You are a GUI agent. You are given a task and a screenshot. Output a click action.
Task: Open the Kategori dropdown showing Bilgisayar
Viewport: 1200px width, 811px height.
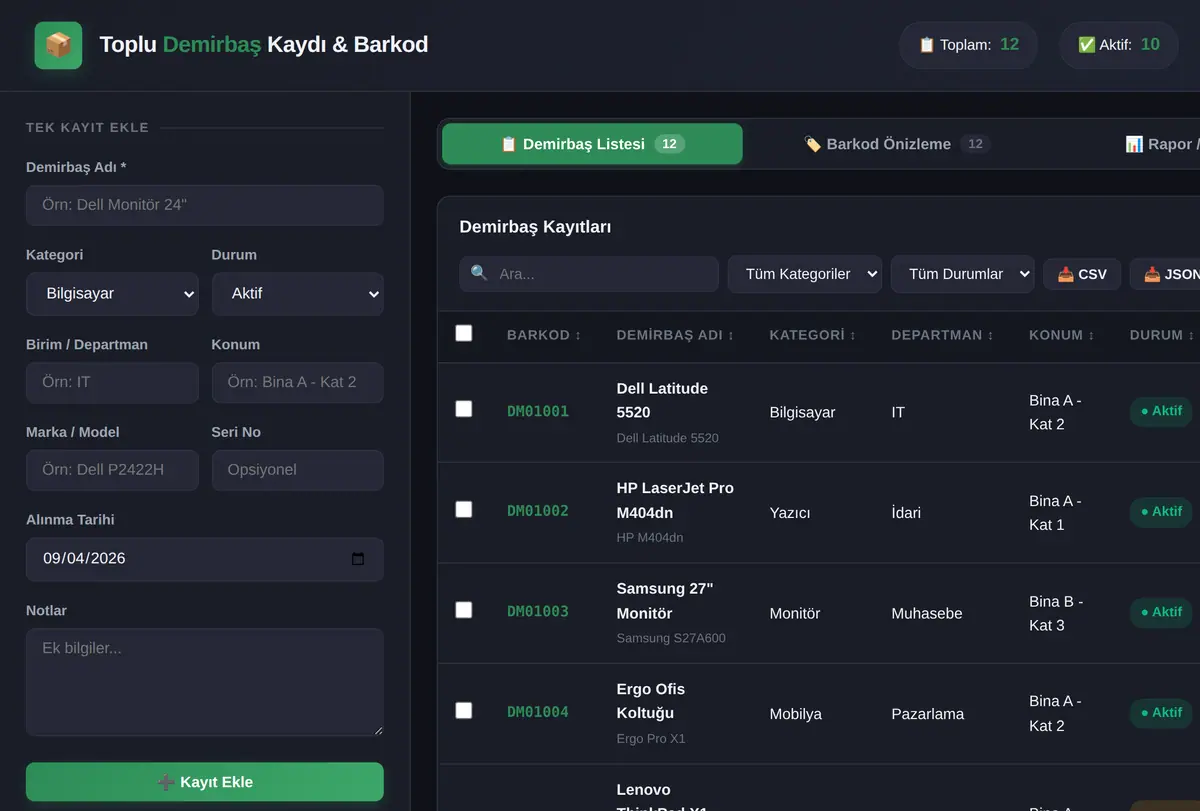(x=112, y=294)
